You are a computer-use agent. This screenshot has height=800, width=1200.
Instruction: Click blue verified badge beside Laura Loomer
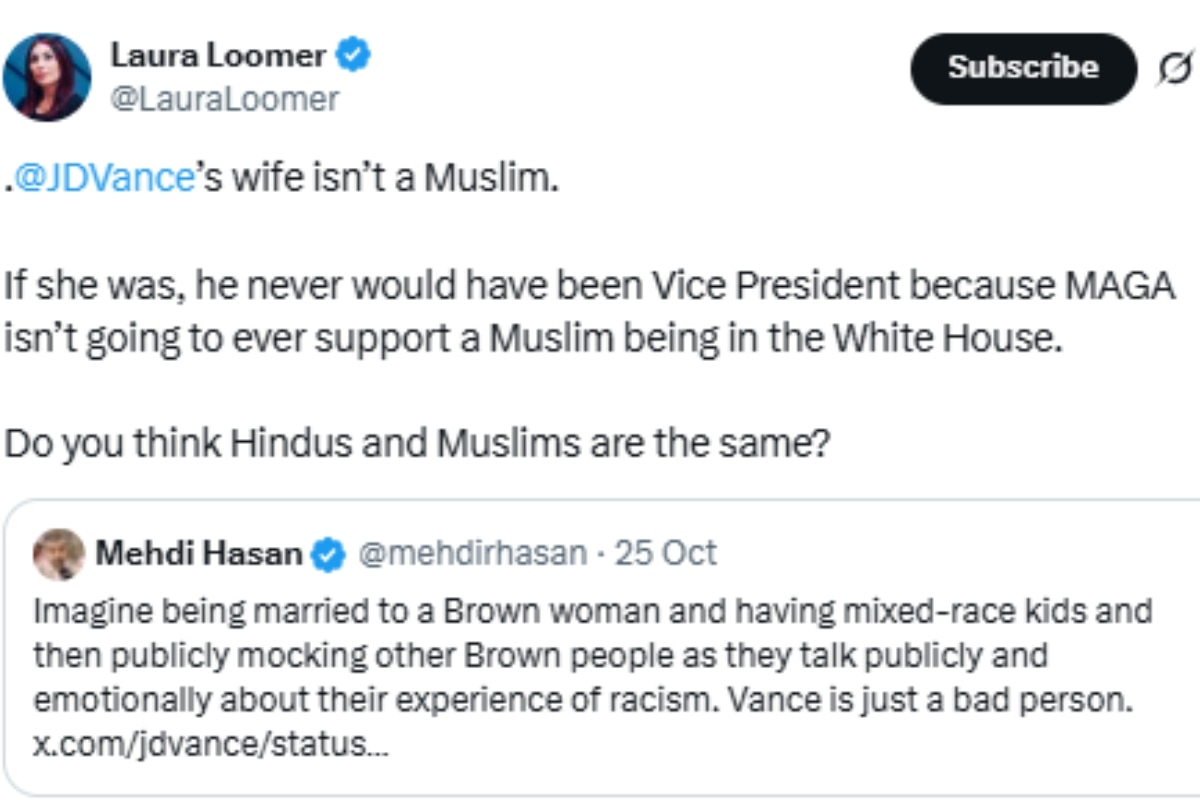click(x=353, y=55)
